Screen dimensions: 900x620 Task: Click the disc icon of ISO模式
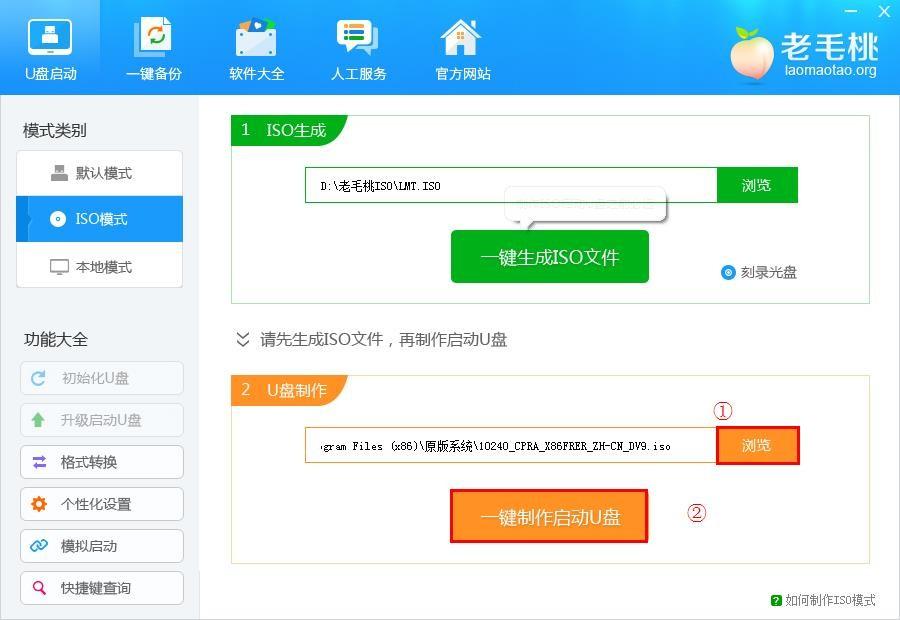click(57, 219)
